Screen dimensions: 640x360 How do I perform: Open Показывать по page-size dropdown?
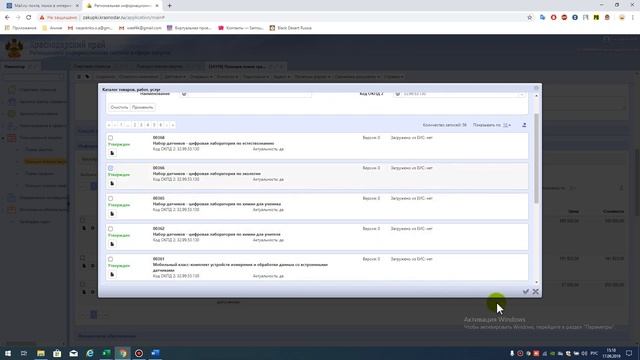(x=507, y=125)
